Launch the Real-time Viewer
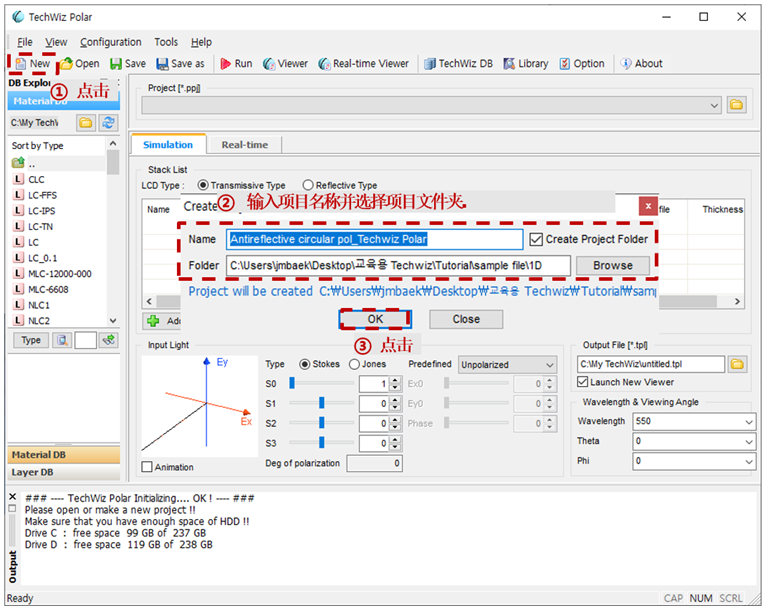The width and height of the screenshot is (763, 606). 363,64
